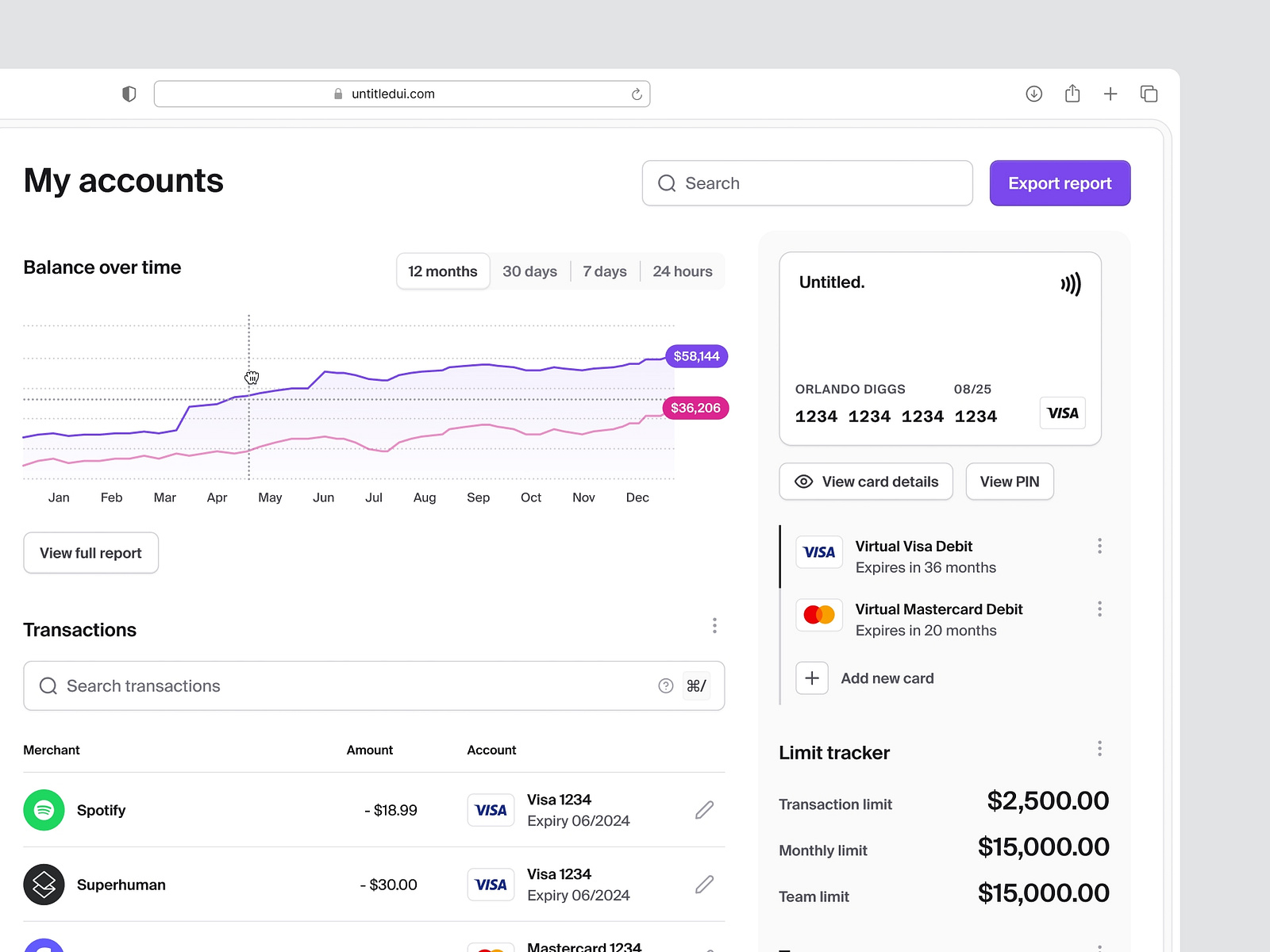Image resolution: width=1270 pixels, height=952 pixels.
Task: Click the Mastercard icon beside Virtual Mastercard Debit
Action: (x=818, y=614)
